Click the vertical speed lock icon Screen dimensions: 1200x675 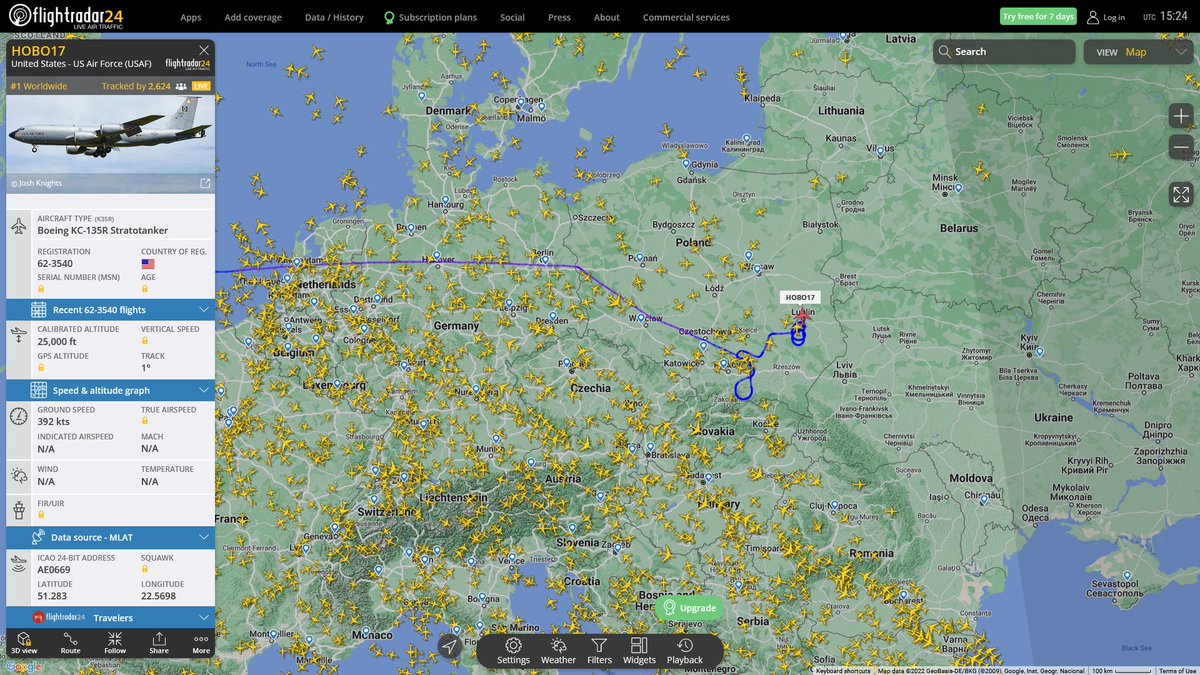coord(145,341)
